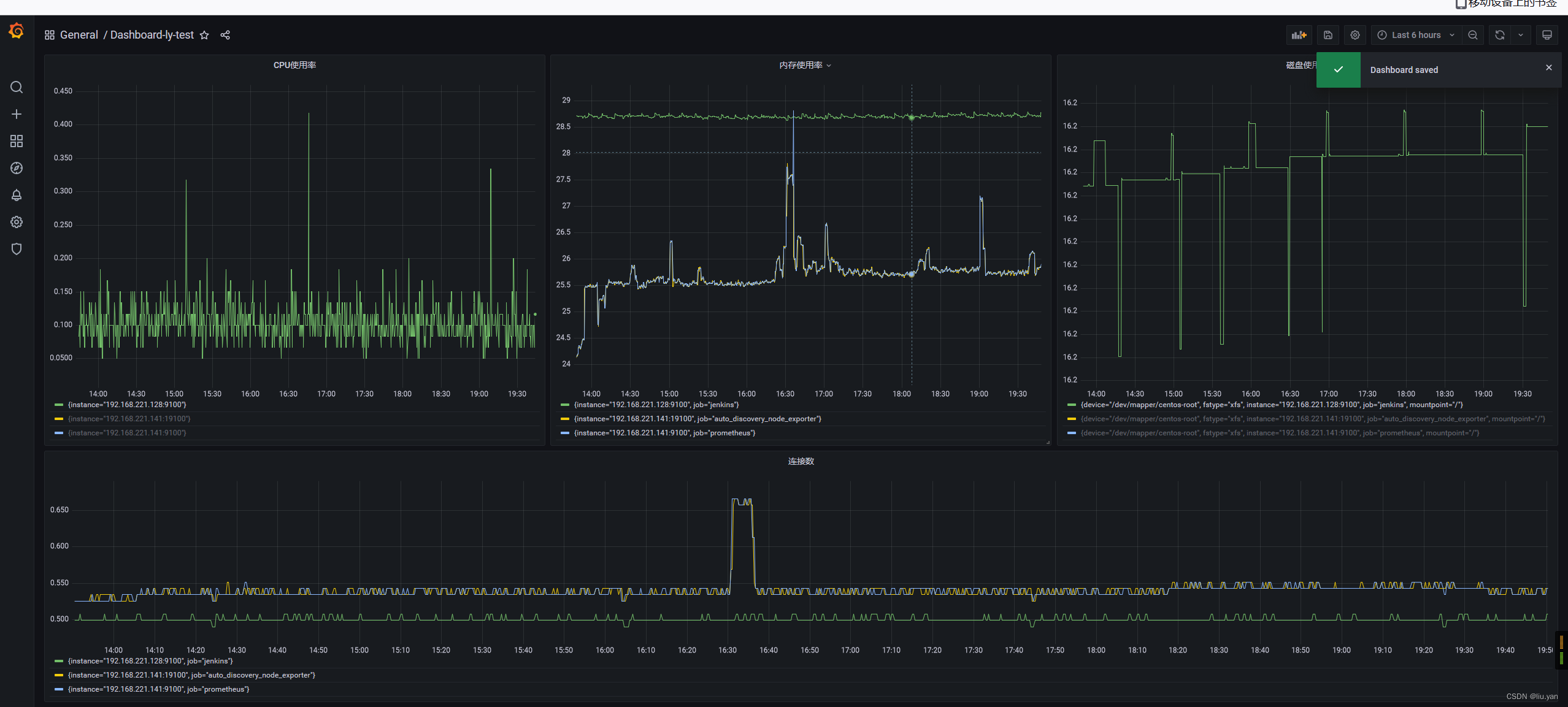Open the Last 6 hours time picker

coord(1416,35)
